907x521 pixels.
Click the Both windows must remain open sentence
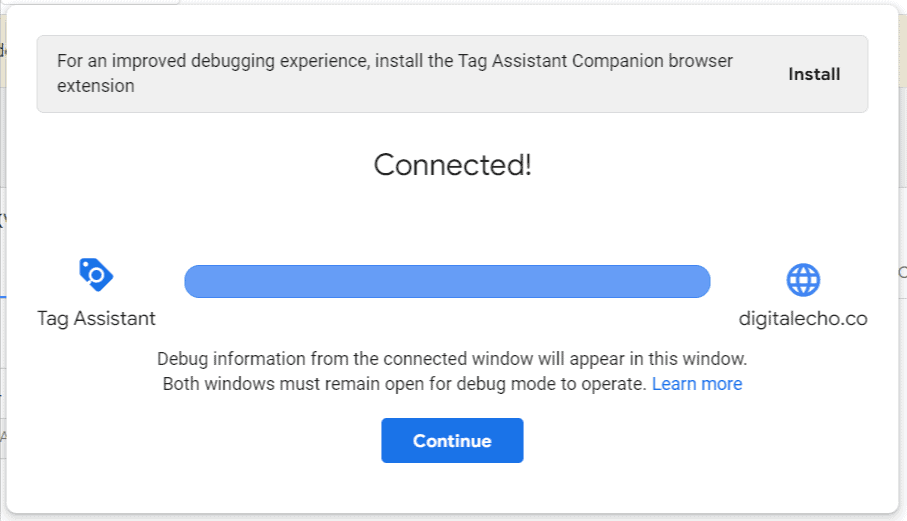pyautogui.click(x=404, y=384)
